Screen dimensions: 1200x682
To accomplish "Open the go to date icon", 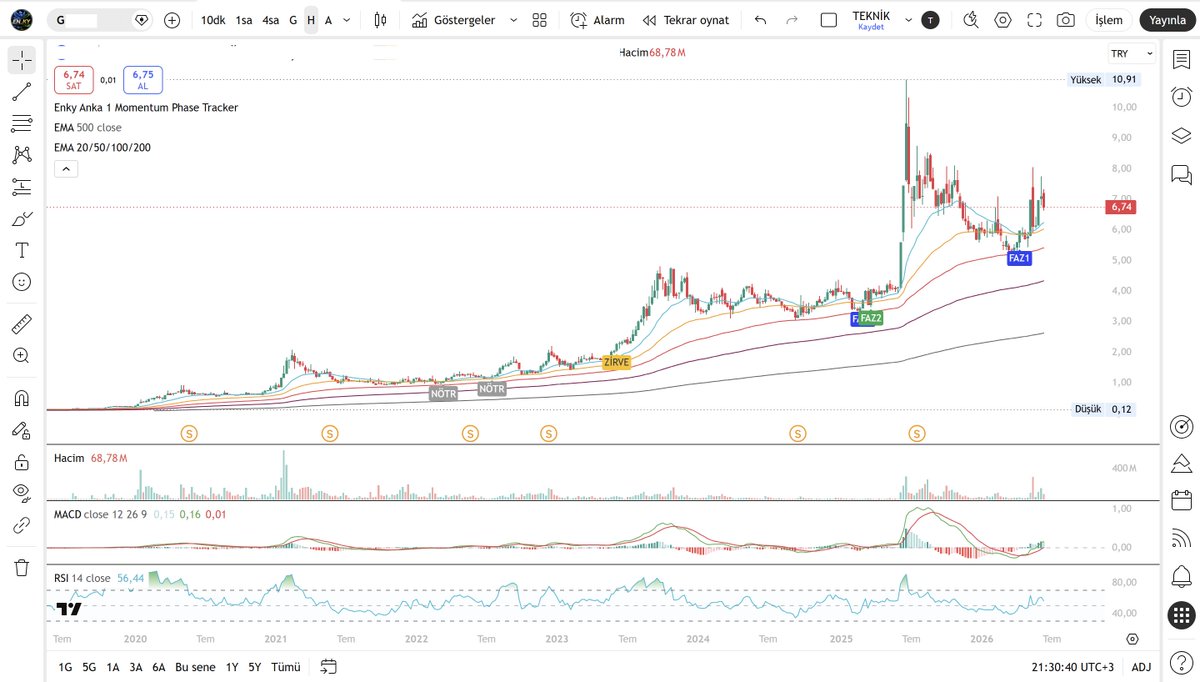I will [329, 667].
